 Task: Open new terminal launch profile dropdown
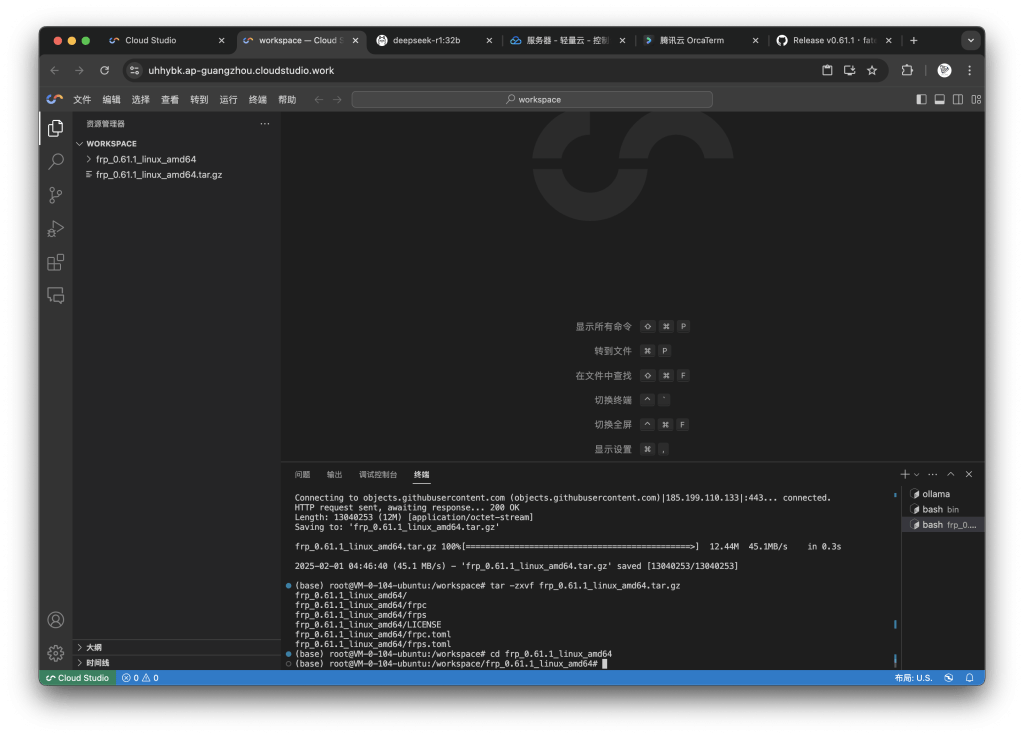point(917,475)
